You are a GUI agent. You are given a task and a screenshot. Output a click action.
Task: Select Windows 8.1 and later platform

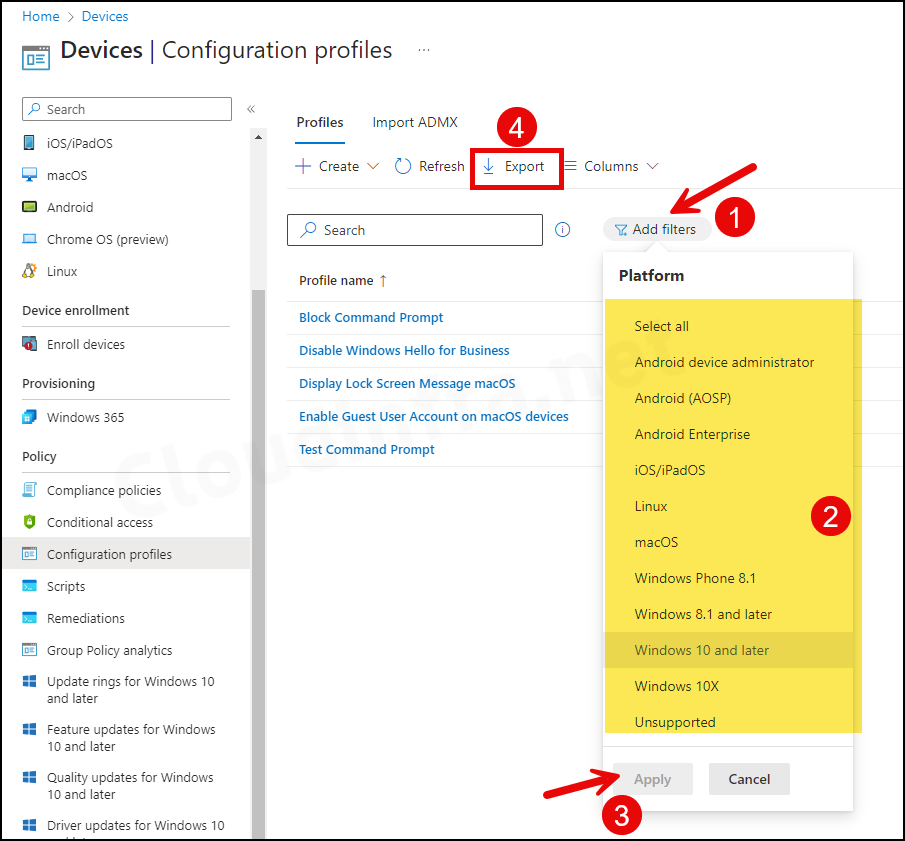click(728, 614)
